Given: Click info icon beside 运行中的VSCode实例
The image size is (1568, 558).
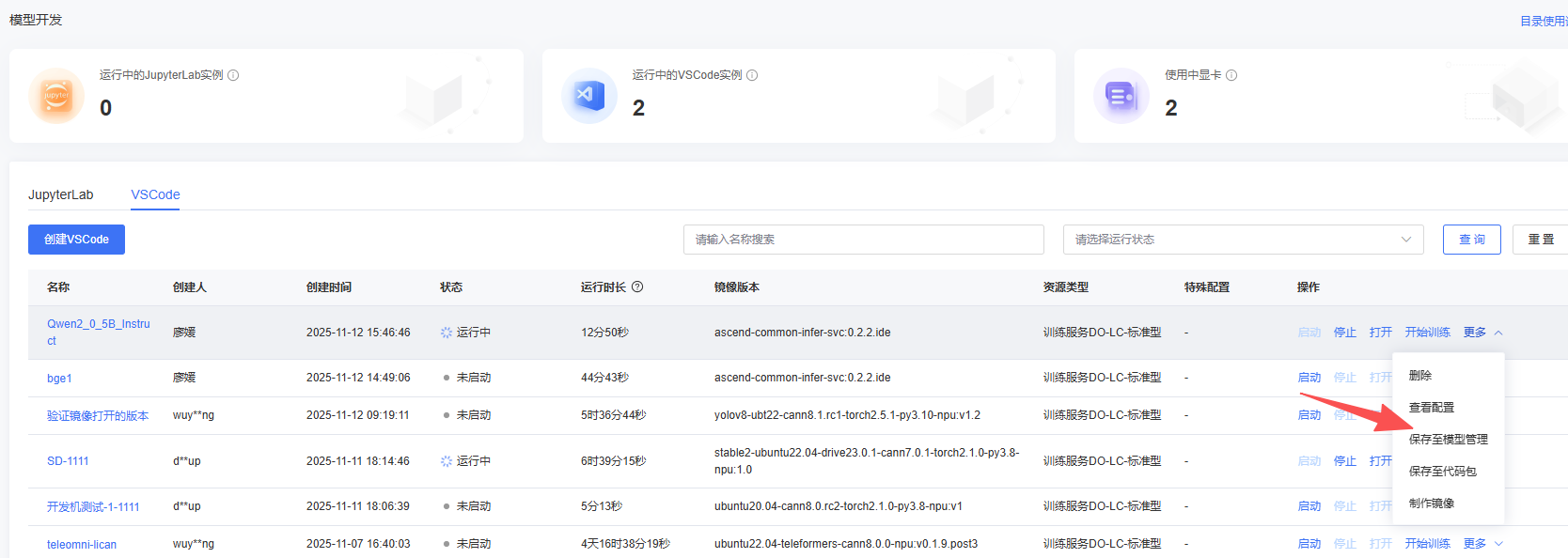Looking at the screenshot, I should coord(752,75).
